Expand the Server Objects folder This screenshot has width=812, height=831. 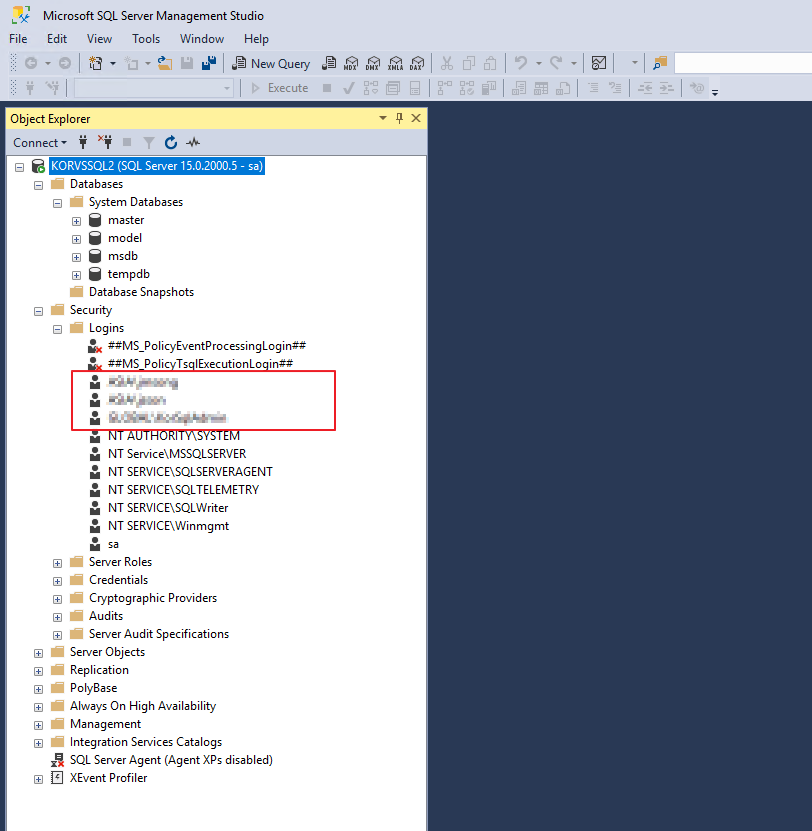tap(39, 653)
